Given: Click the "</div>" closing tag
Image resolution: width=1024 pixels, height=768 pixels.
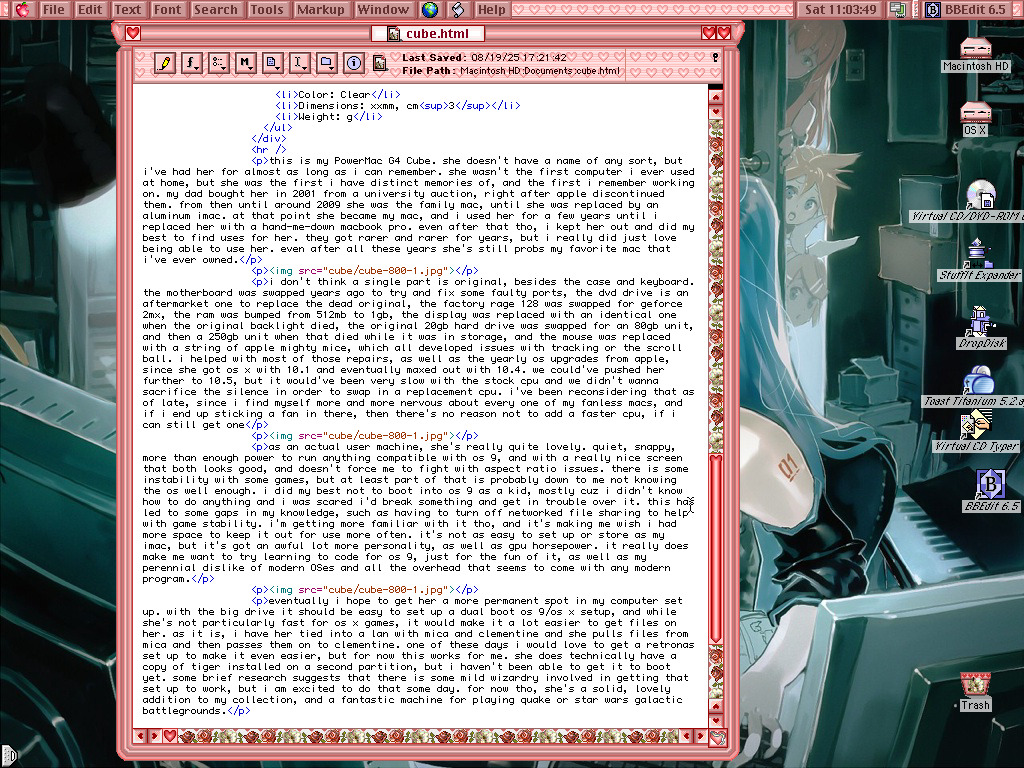Looking at the screenshot, I should click(269, 138).
